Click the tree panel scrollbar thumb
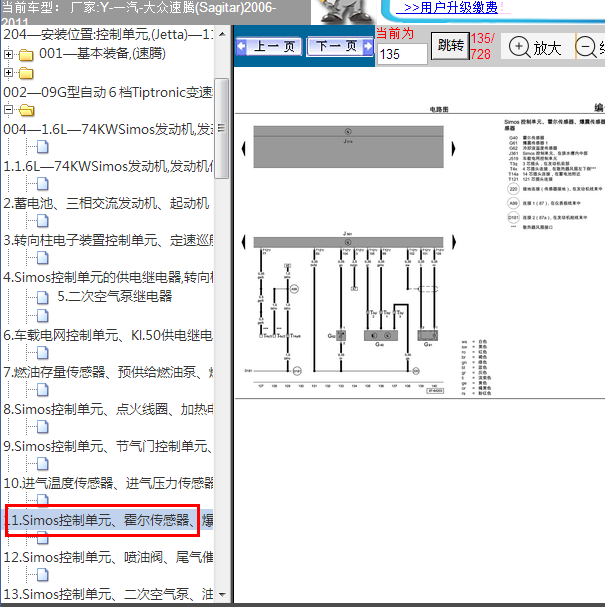This screenshot has width=605, height=607. point(222,128)
